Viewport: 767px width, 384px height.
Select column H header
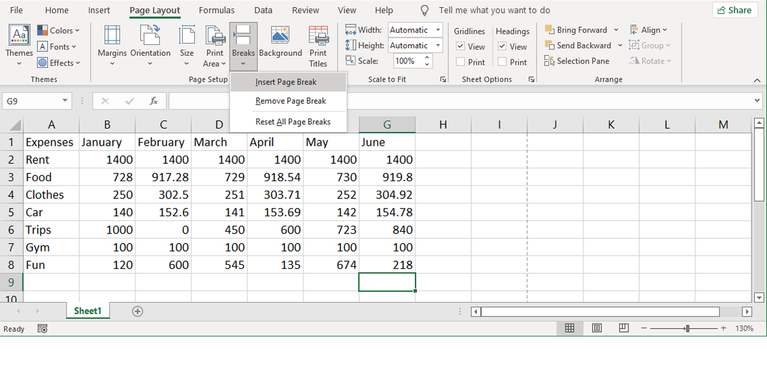click(x=443, y=125)
